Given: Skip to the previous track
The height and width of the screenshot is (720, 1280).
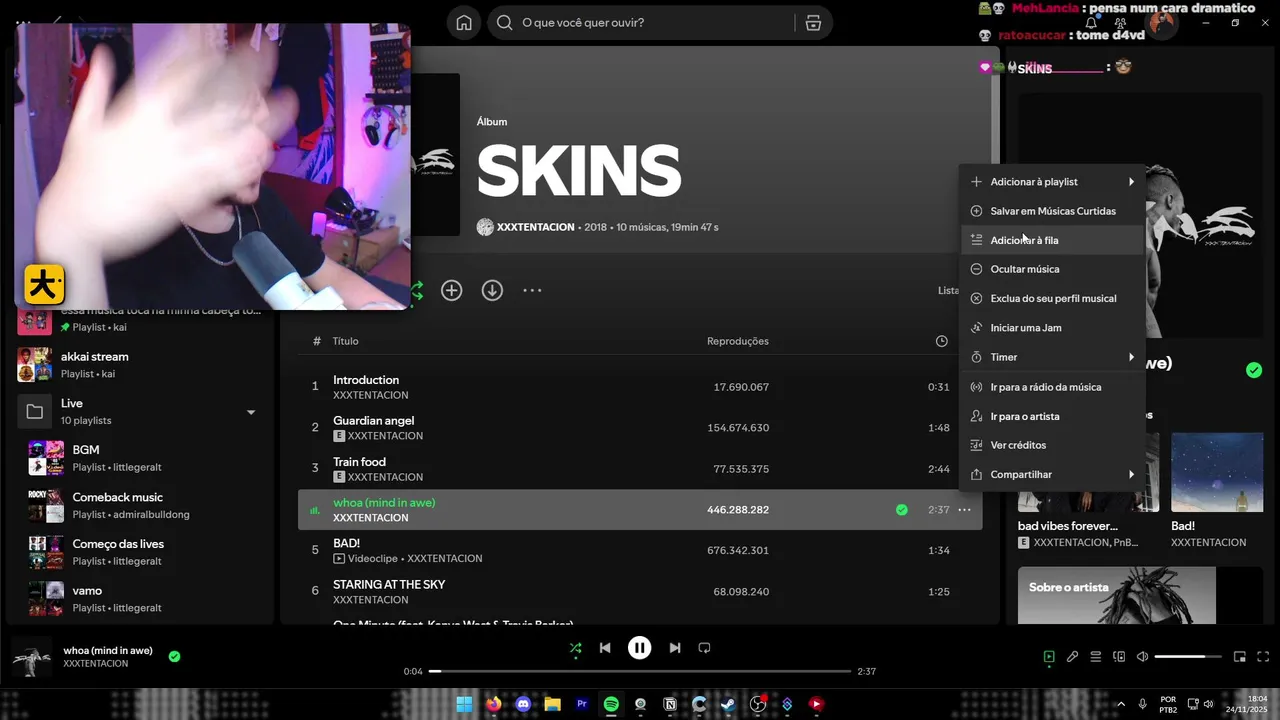Looking at the screenshot, I should (605, 648).
